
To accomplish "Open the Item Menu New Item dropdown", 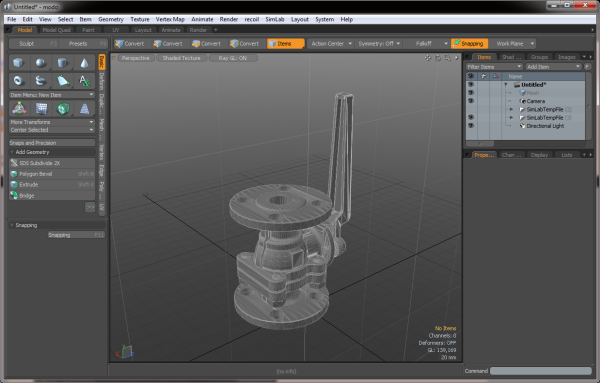I will (x=52, y=95).
